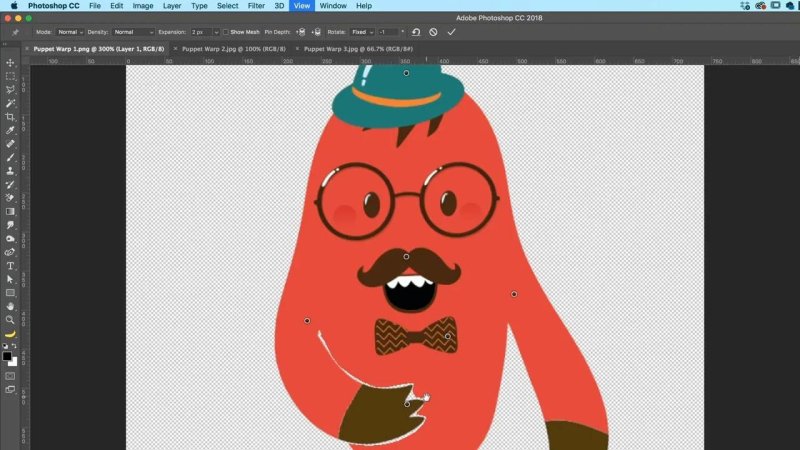Image resolution: width=800 pixels, height=450 pixels.
Task: Select the Gradient tool
Action: tap(10, 212)
